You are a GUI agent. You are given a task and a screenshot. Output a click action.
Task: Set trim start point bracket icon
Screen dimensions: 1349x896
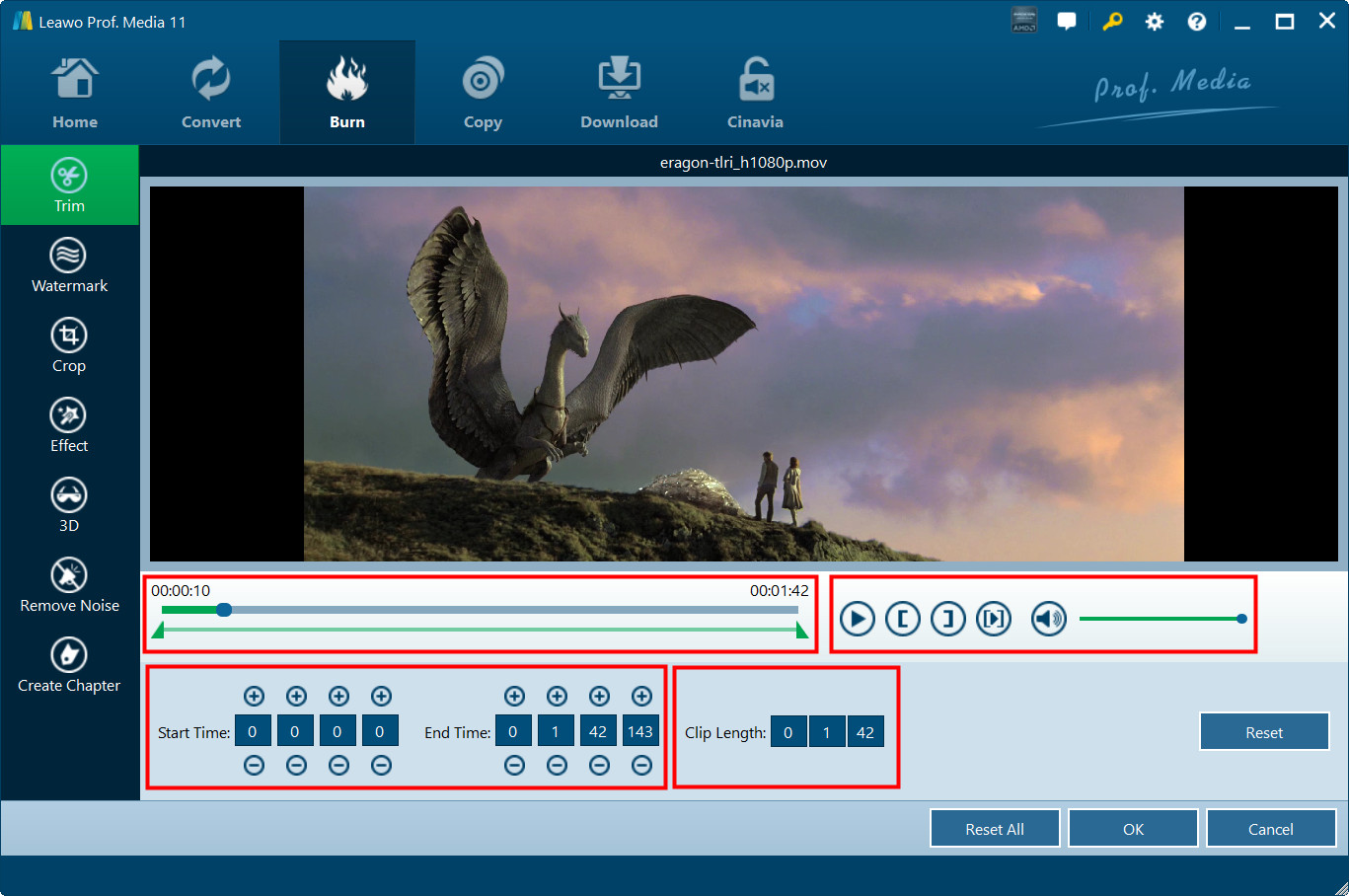(x=903, y=619)
